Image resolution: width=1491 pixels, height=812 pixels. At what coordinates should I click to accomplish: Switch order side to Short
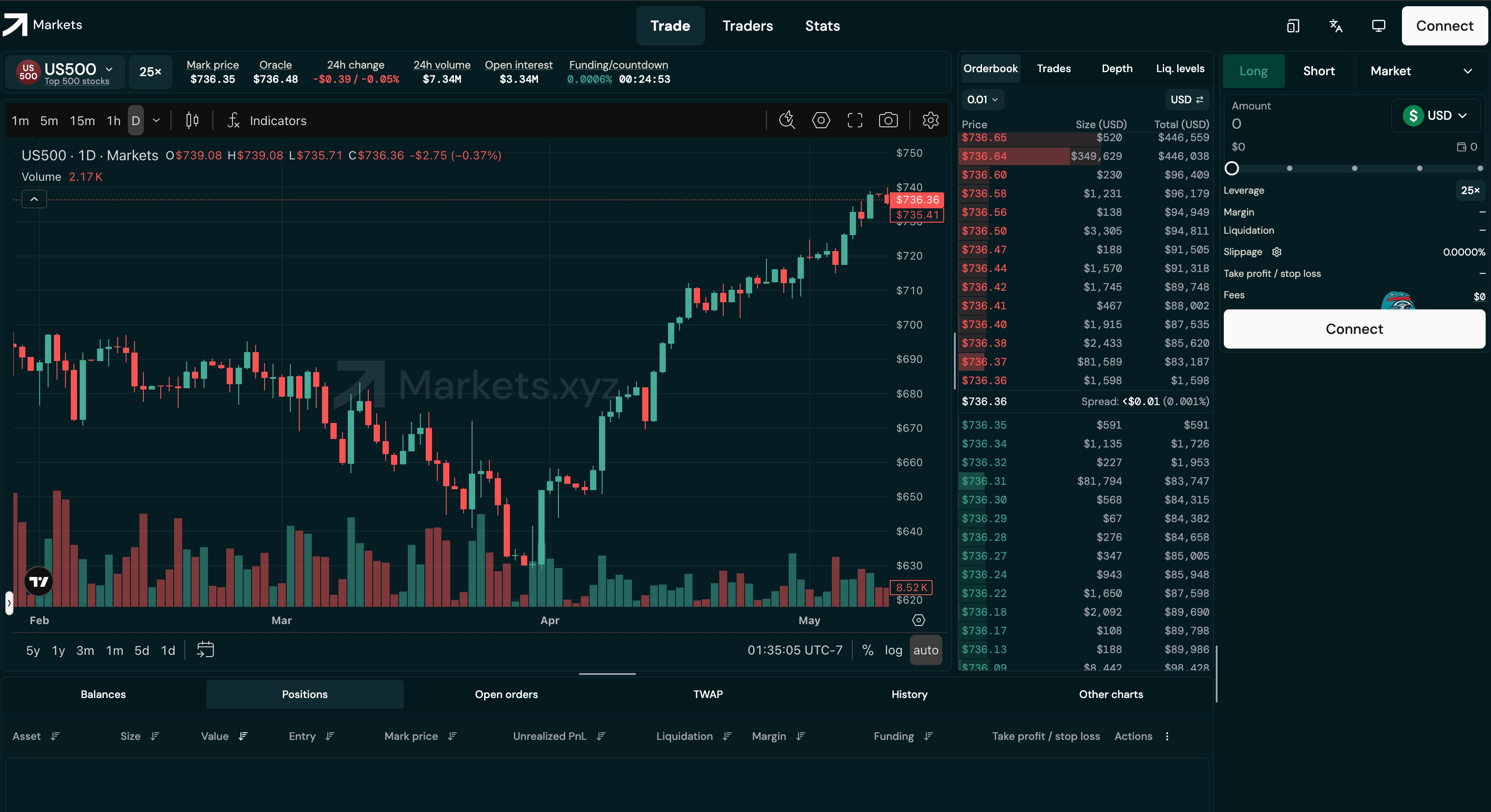coord(1319,71)
